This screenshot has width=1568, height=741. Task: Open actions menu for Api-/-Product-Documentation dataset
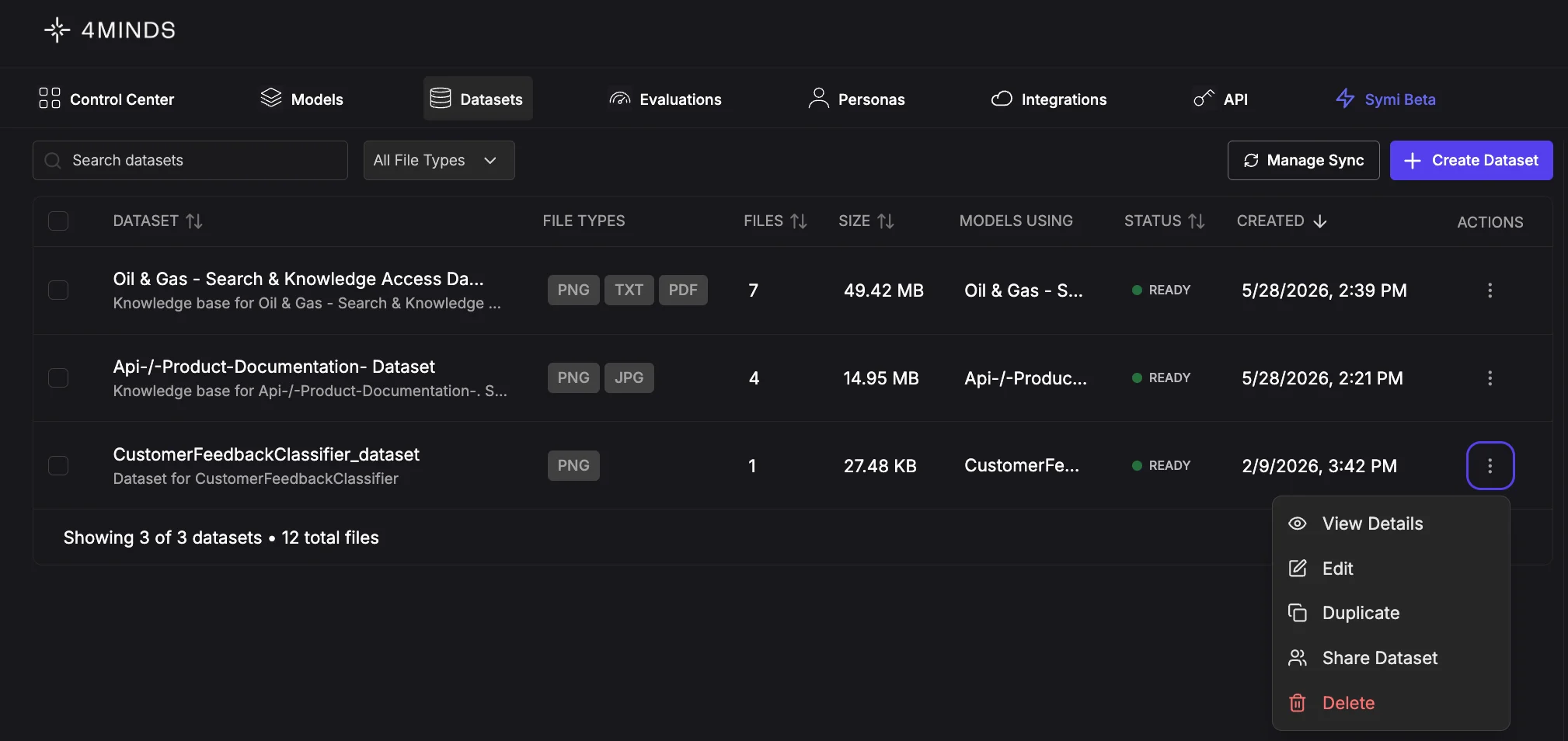tap(1490, 377)
